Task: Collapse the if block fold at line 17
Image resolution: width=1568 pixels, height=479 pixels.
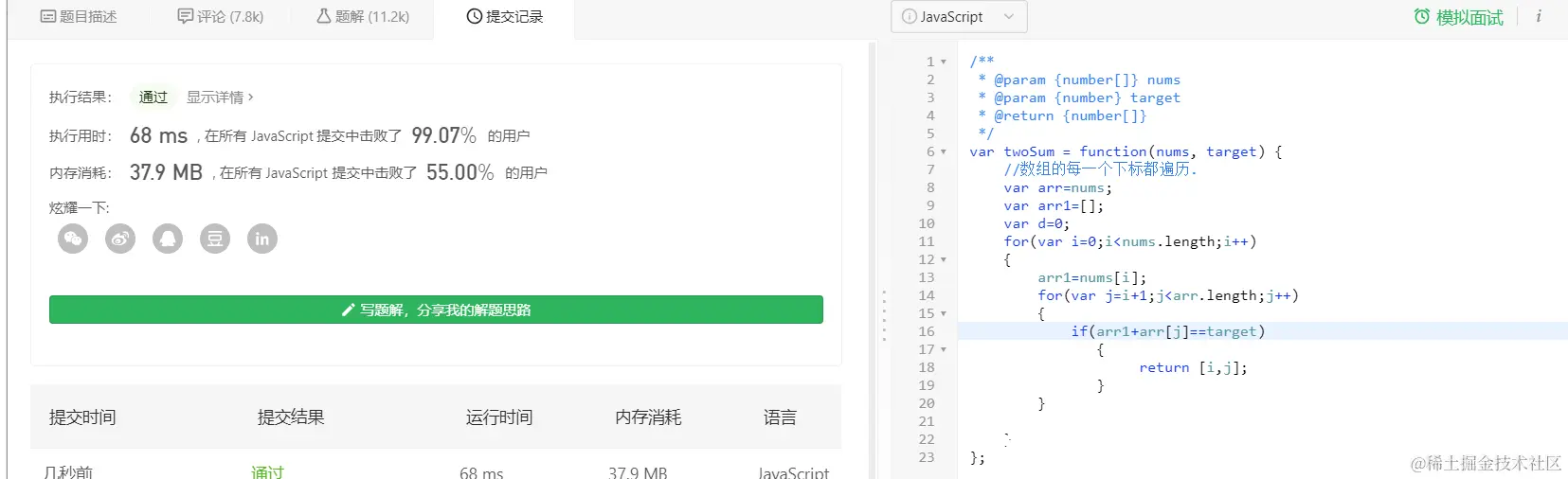Action: point(944,349)
